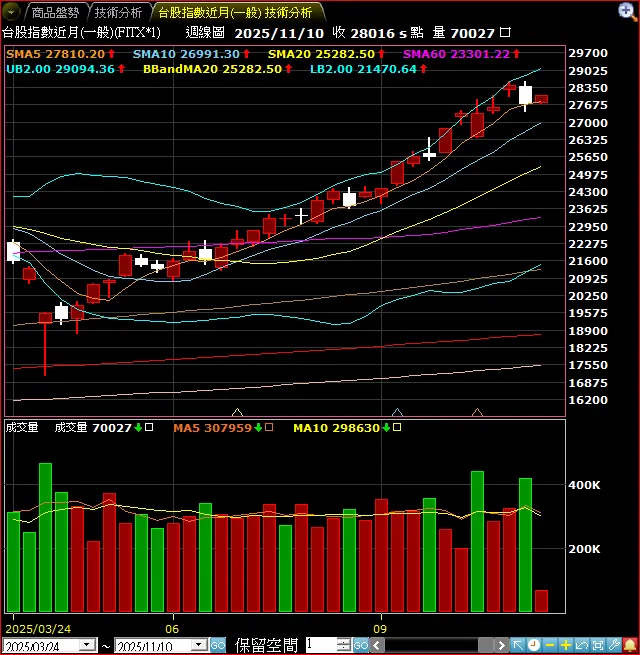This screenshot has width=640, height=655.
Task: Zoom in with the plus icon
Action: click(566, 645)
